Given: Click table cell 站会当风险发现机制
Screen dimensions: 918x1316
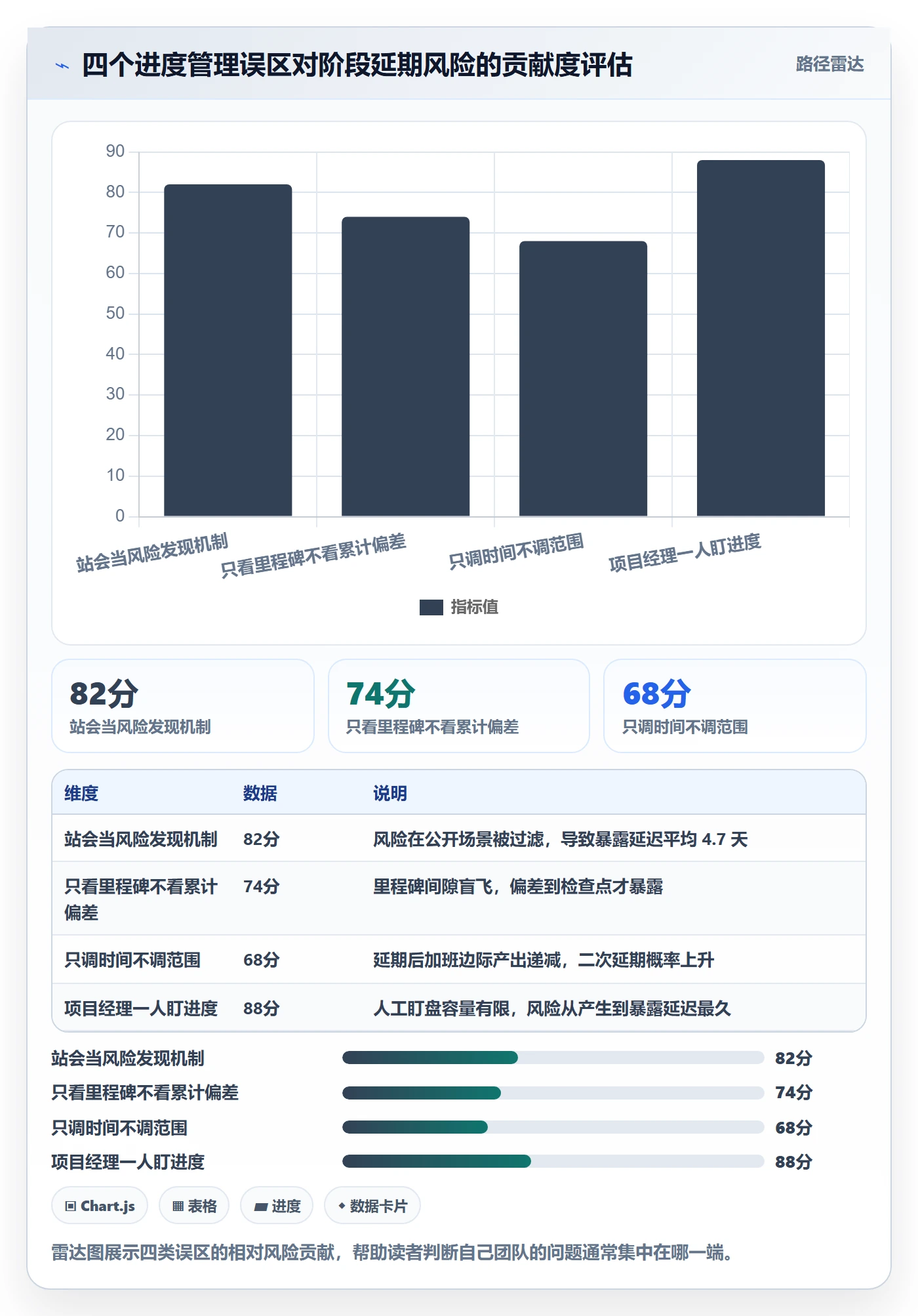Looking at the screenshot, I should (x=141, y=839).
